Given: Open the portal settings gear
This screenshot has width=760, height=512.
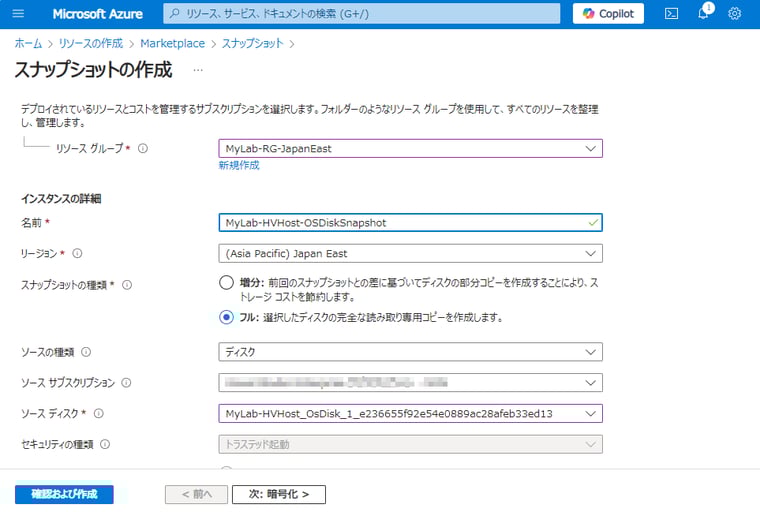Looking at the screenshot, I should 734,14.
